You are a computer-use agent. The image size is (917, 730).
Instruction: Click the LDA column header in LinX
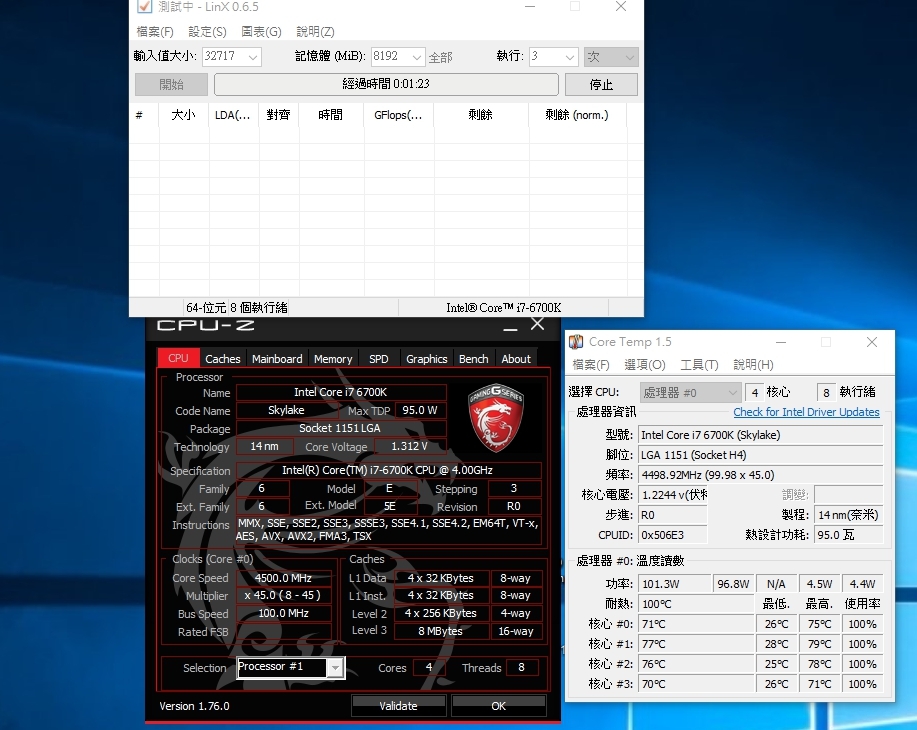click(233, 115)
